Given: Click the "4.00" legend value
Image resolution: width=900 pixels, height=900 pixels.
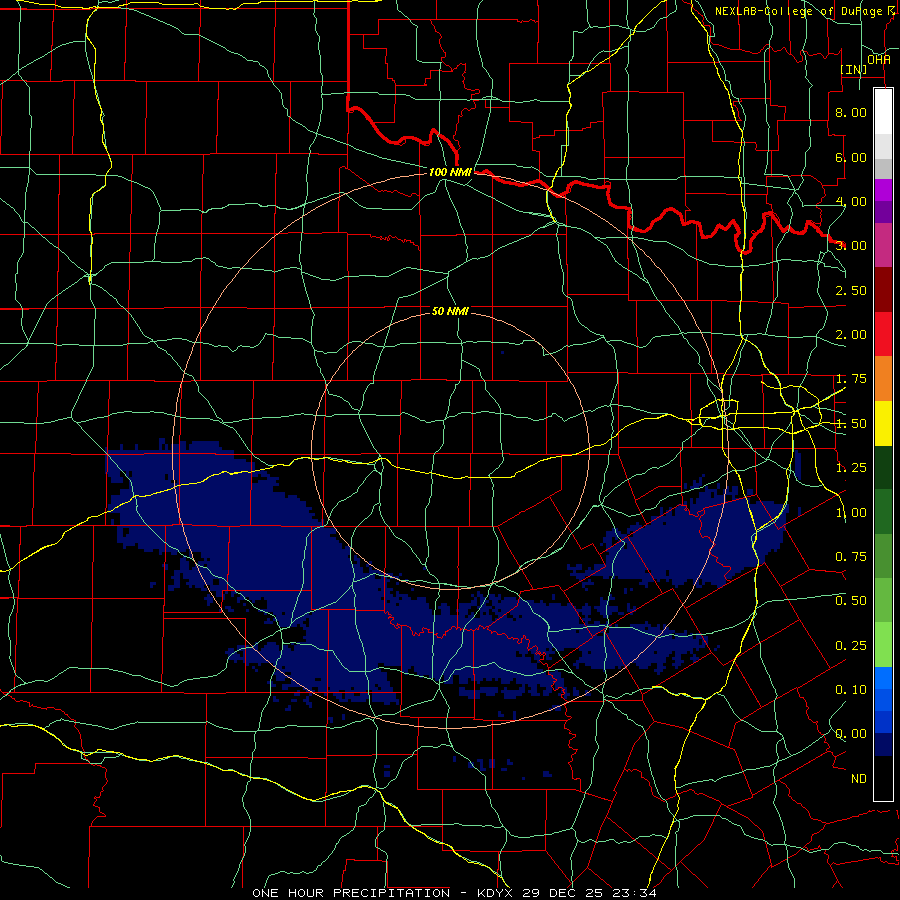Looking at the screenshot, I should point(851,201).
